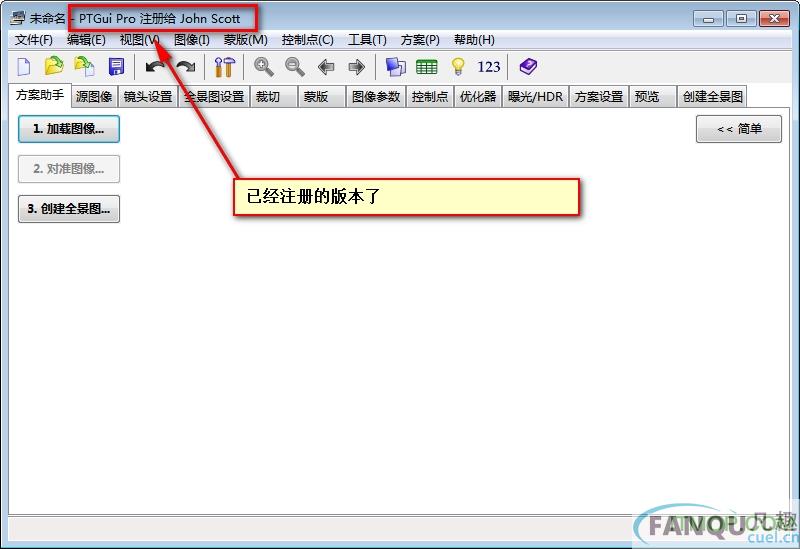Switch to the 源图像 tab
This screenshot has height=549, width=800.
[94, 96]
